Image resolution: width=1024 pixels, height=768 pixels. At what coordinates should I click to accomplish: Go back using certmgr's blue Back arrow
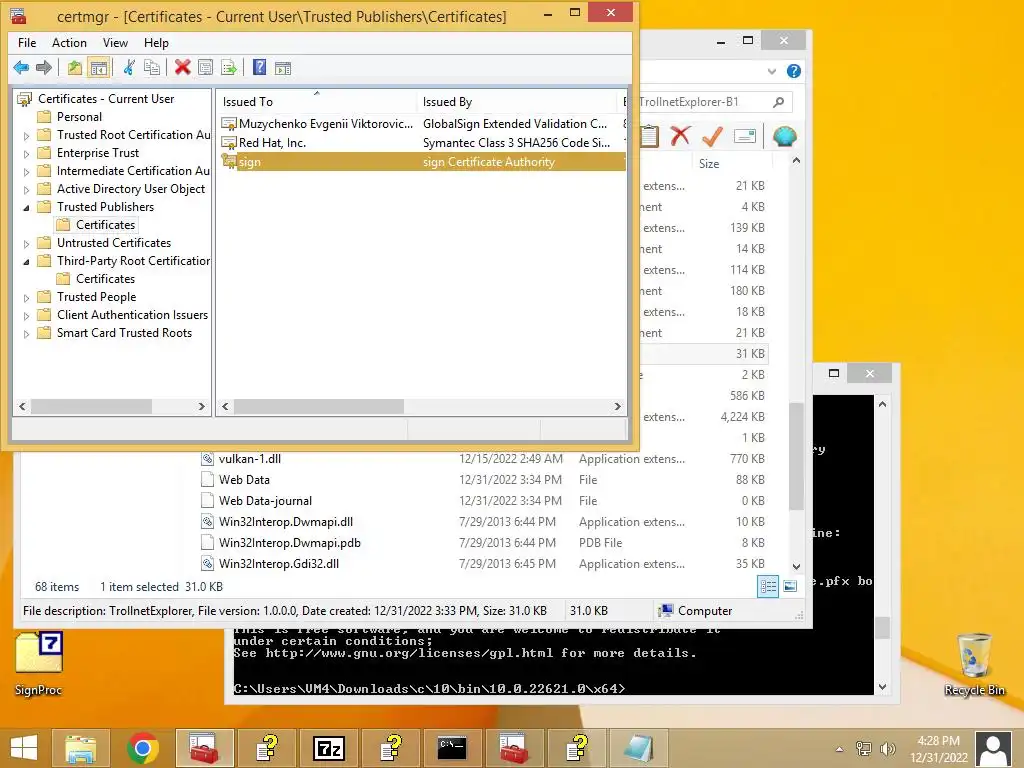pos(21,67)
